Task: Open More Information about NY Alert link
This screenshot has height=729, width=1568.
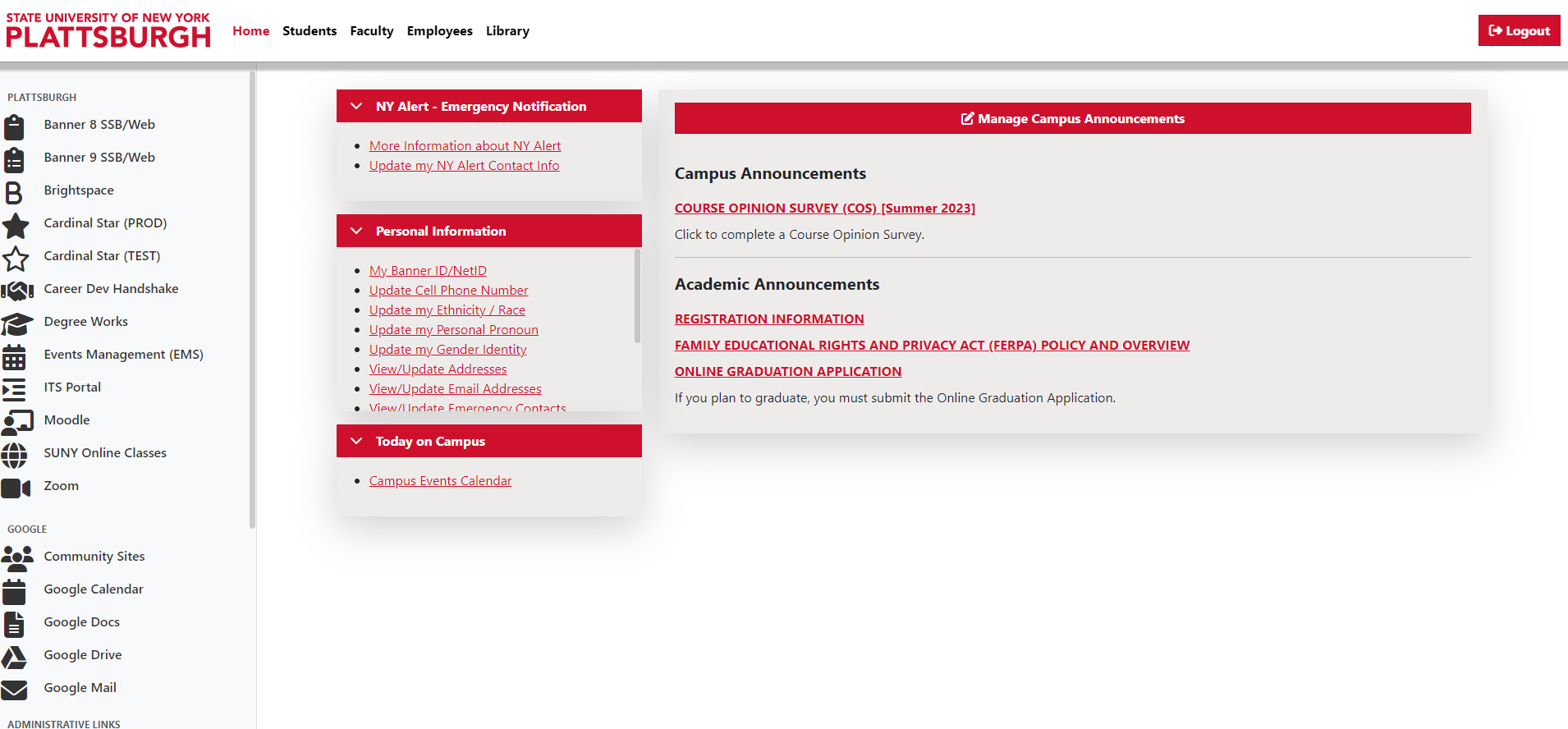Action: click(x=465, y=146)
